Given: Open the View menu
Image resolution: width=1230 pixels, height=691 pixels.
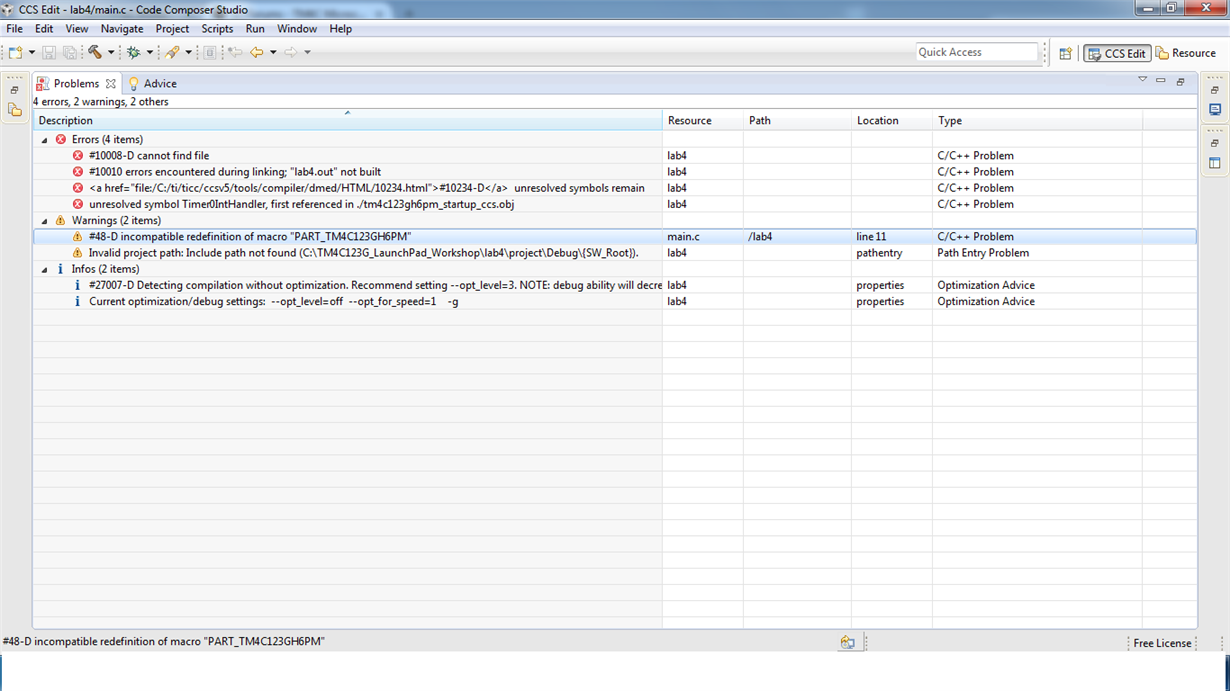Looking at the screenshot, I should tap(77, 29).
